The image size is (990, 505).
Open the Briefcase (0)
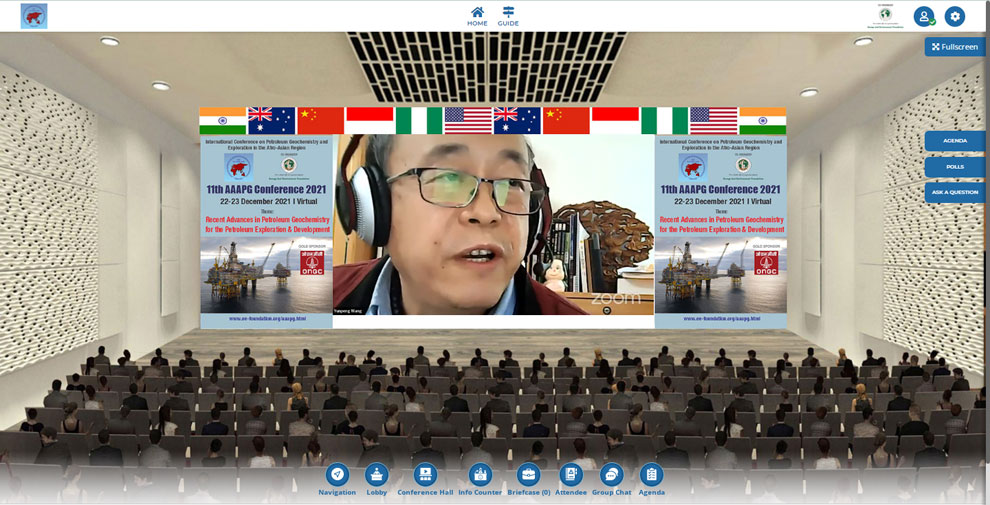pos(528,480)
